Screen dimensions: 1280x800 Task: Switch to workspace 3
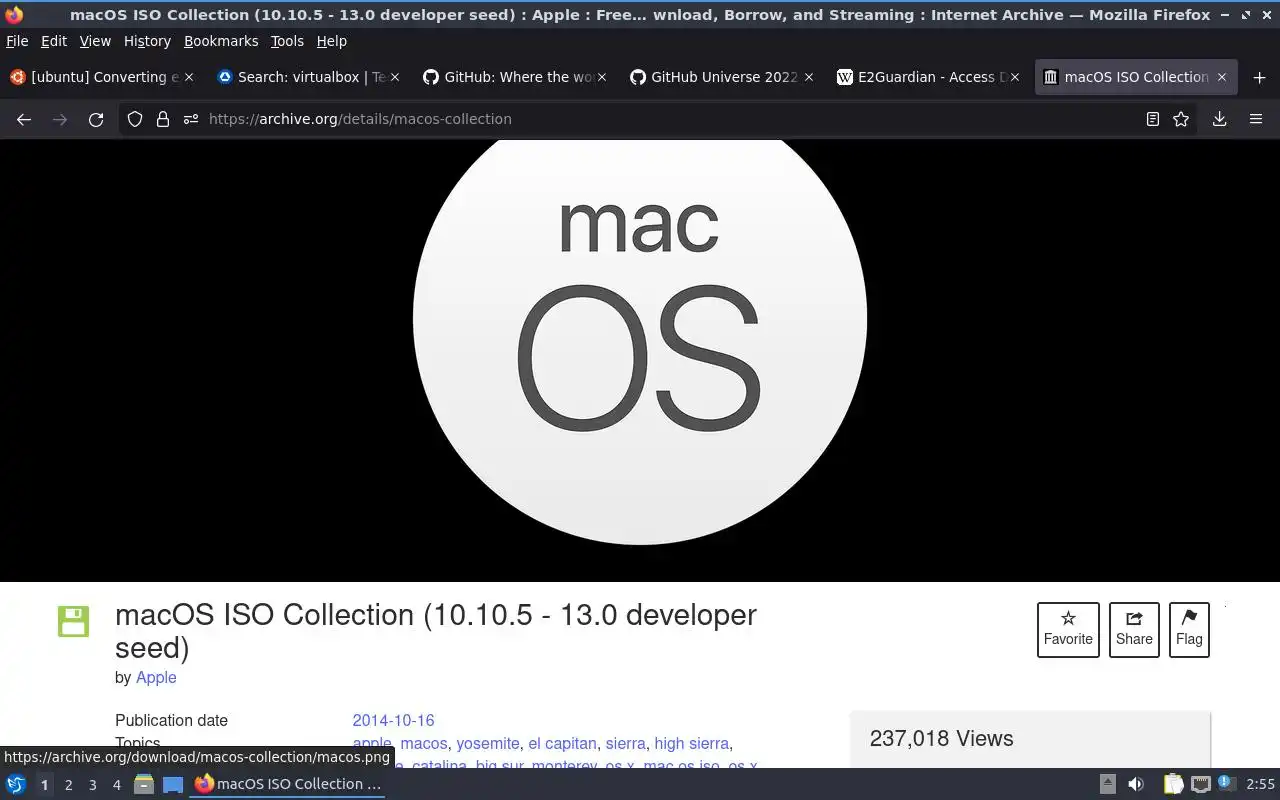point(92,785)
